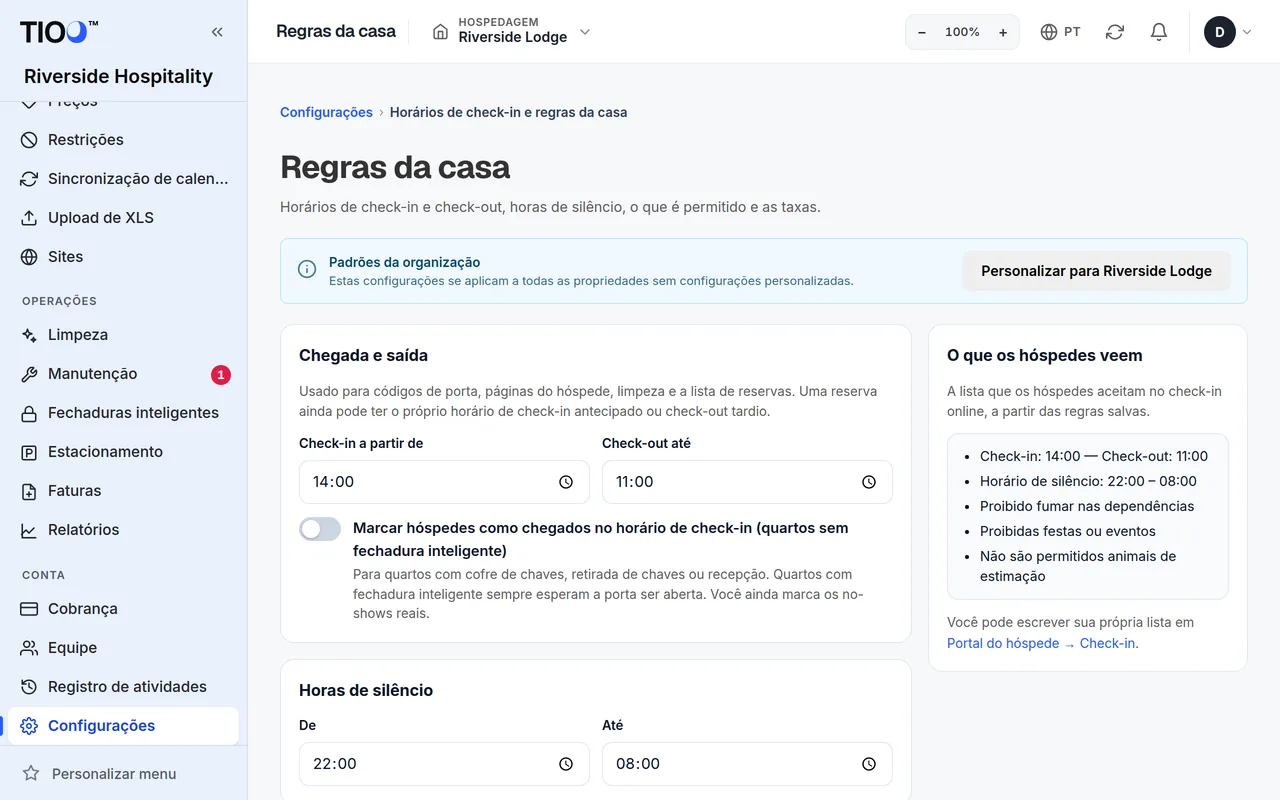Click the gear icon beside Configurações
Image resolution: width=1280 pixels, height=800 pixels.
(29, 726)
